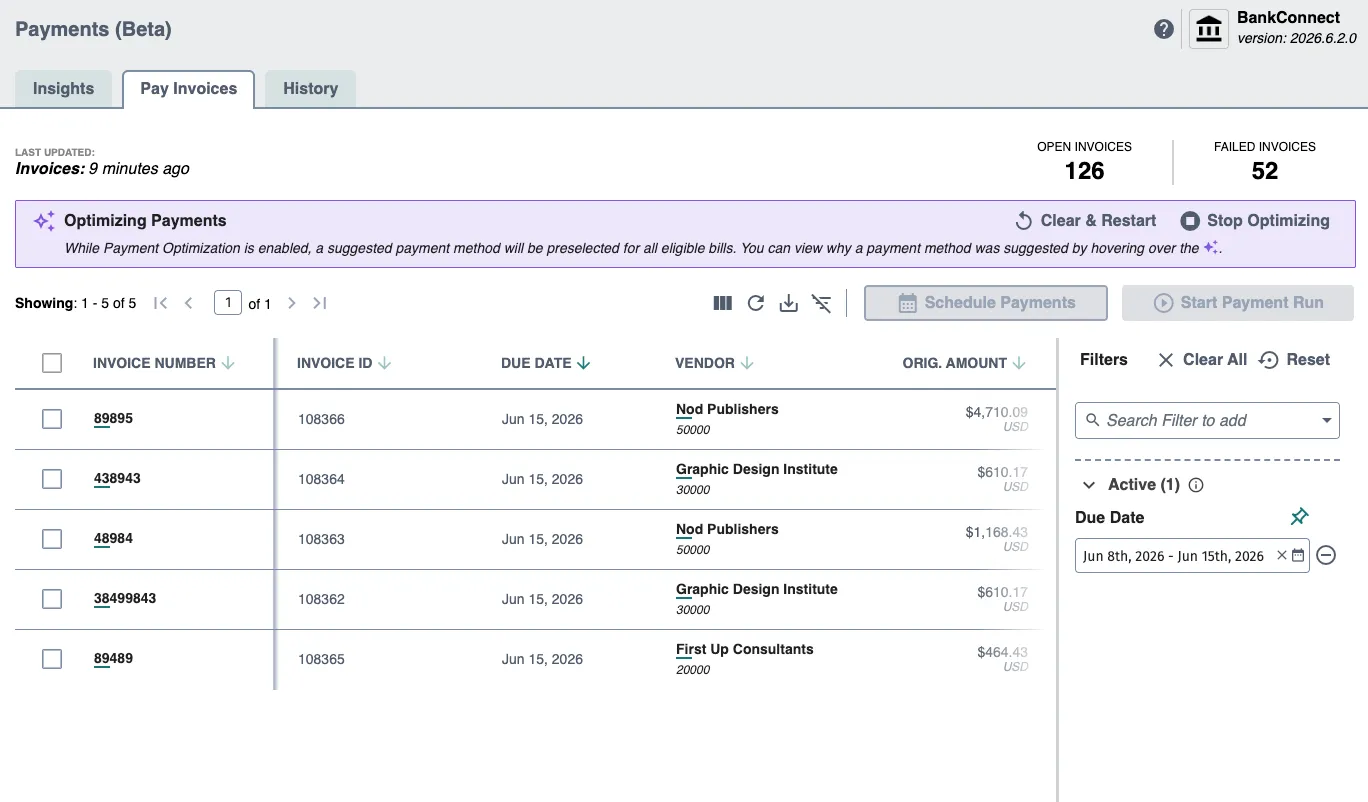Go to last page arrow
This screenshot has height=802, width=1368.
(x=320, y=303)
